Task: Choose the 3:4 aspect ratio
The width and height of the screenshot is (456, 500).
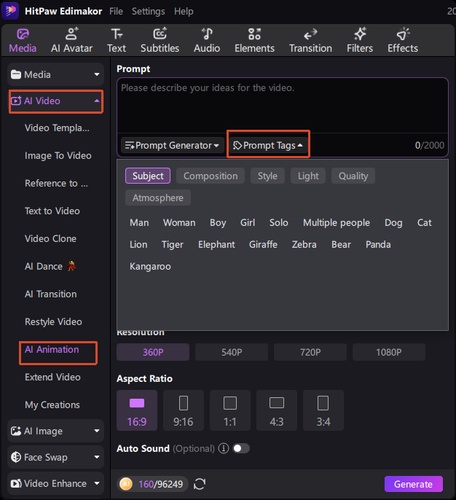Action: coord(323,410)
